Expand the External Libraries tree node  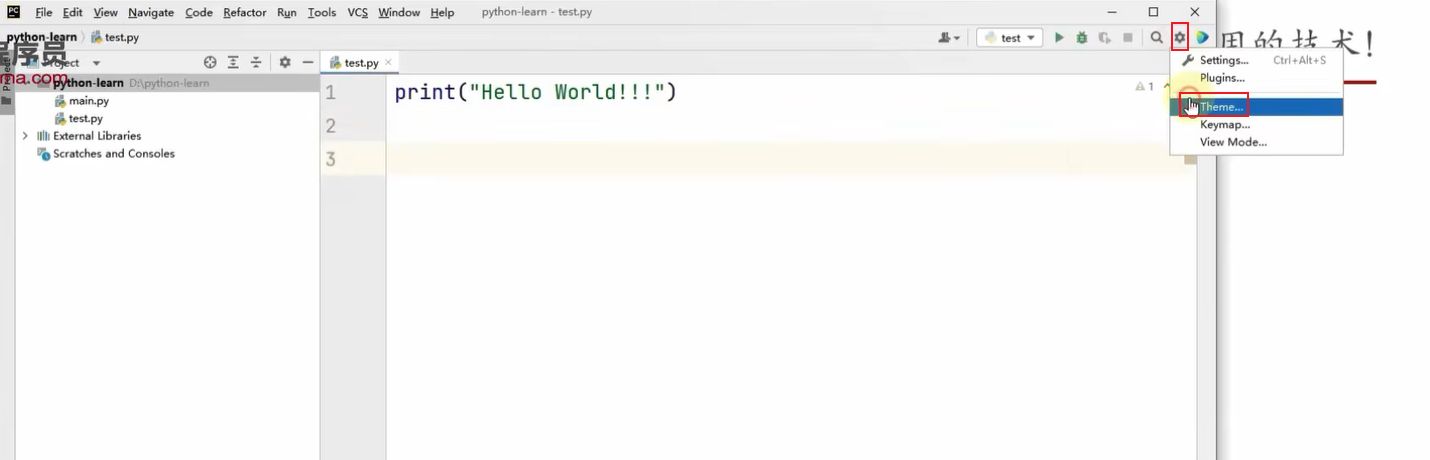pos(25,136)
